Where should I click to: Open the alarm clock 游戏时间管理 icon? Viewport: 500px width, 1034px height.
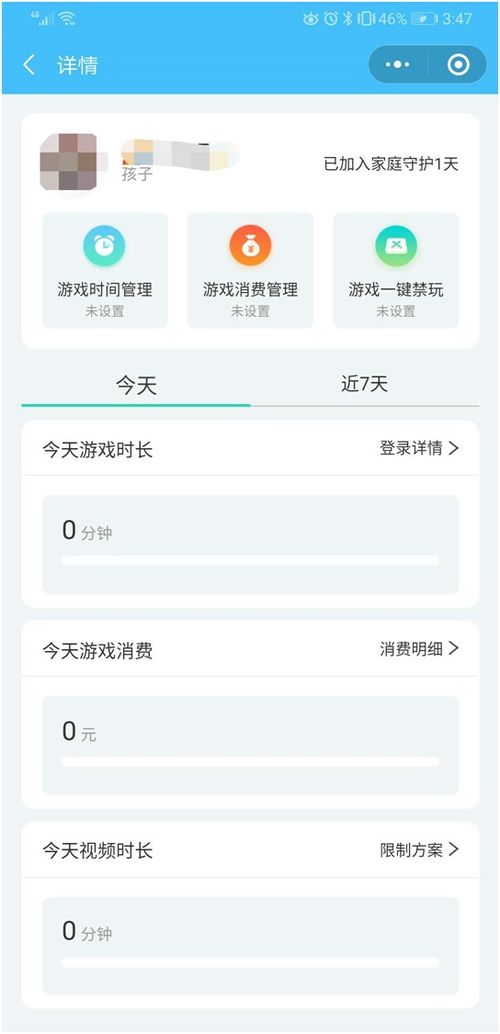[x=104, y=245]
